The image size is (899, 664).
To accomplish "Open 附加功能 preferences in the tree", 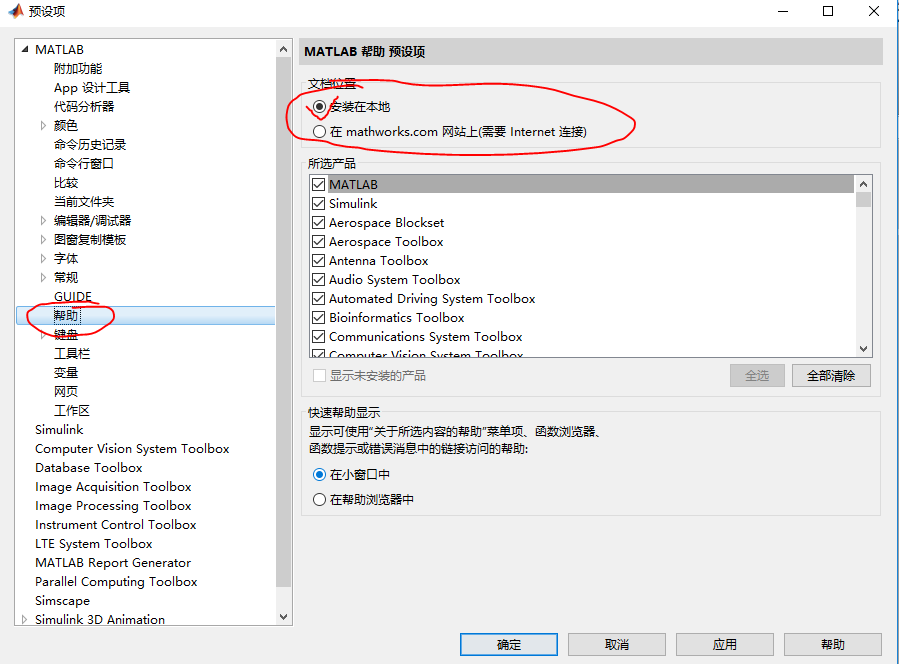I will coord(78,69).
